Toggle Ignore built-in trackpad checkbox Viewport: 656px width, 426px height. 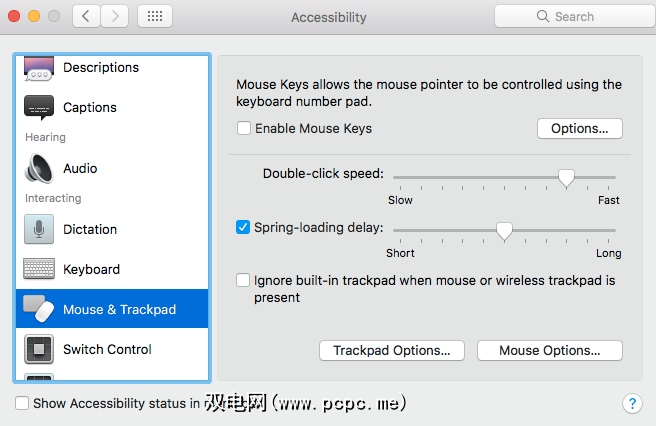[243, 281]
